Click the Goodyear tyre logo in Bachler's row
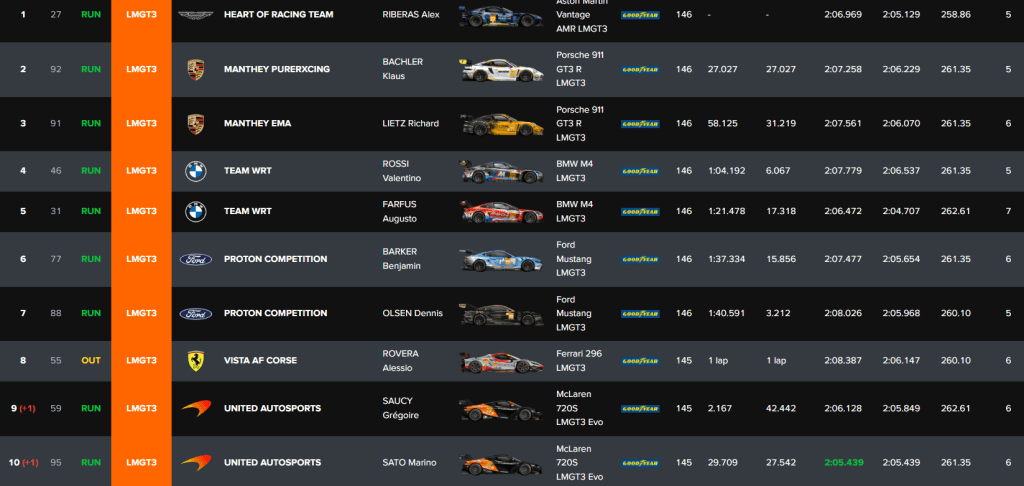Image resolution: width=1024 pixels, height=486 pixels. click(x=640, y=70)
